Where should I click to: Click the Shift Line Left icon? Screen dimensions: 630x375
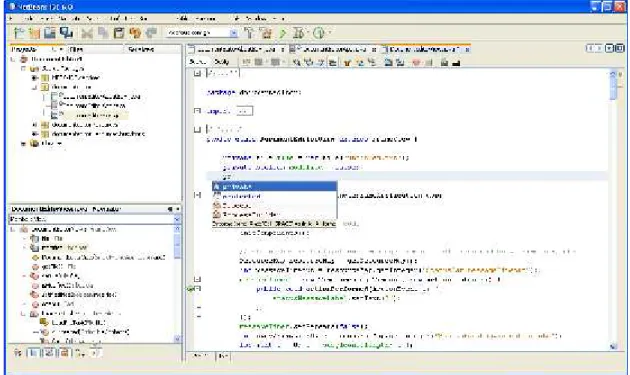388,62
